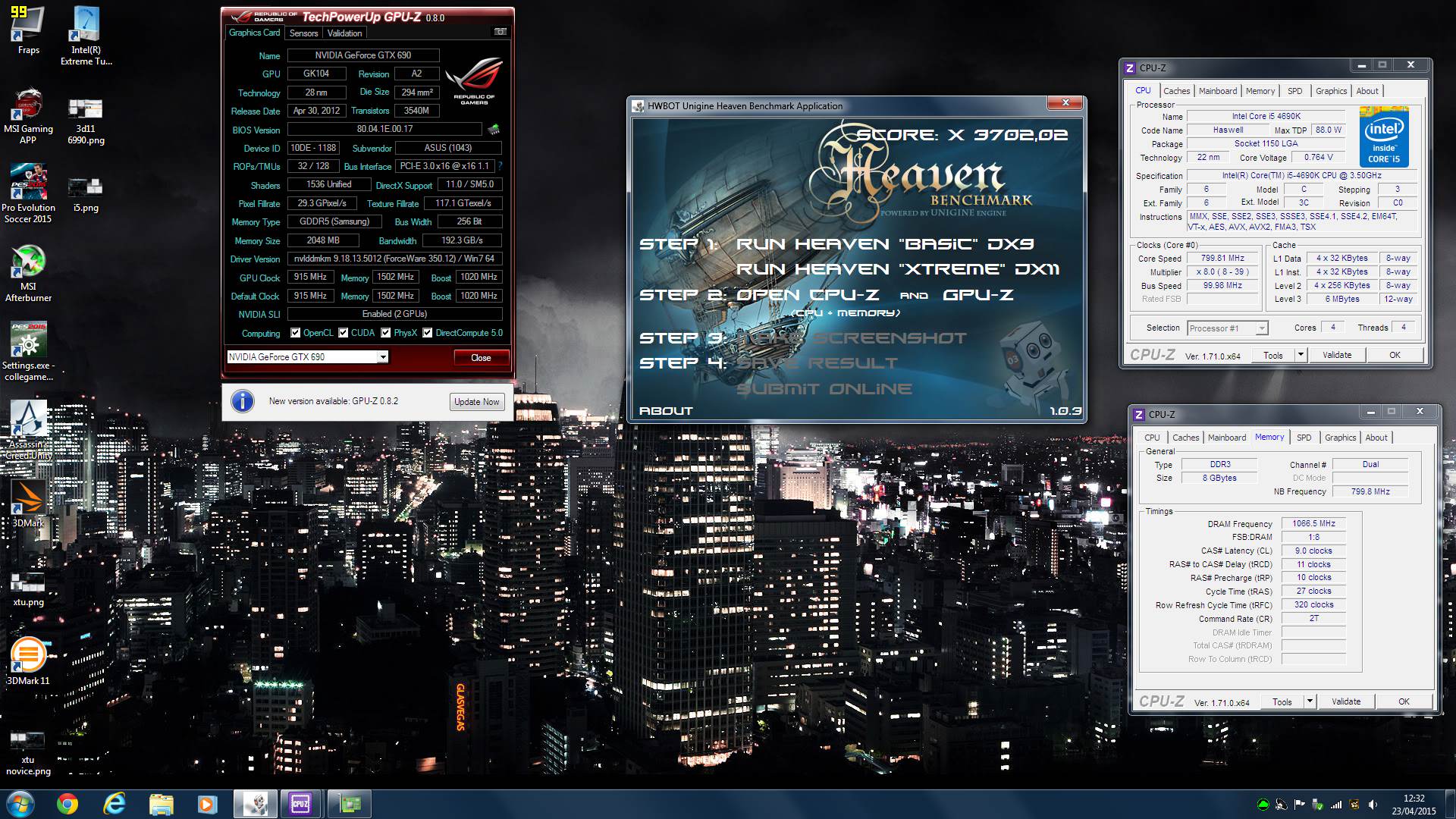Open Caches tab in upper CPU-Z window
1456x819 pixels.
coord(1177,91)
